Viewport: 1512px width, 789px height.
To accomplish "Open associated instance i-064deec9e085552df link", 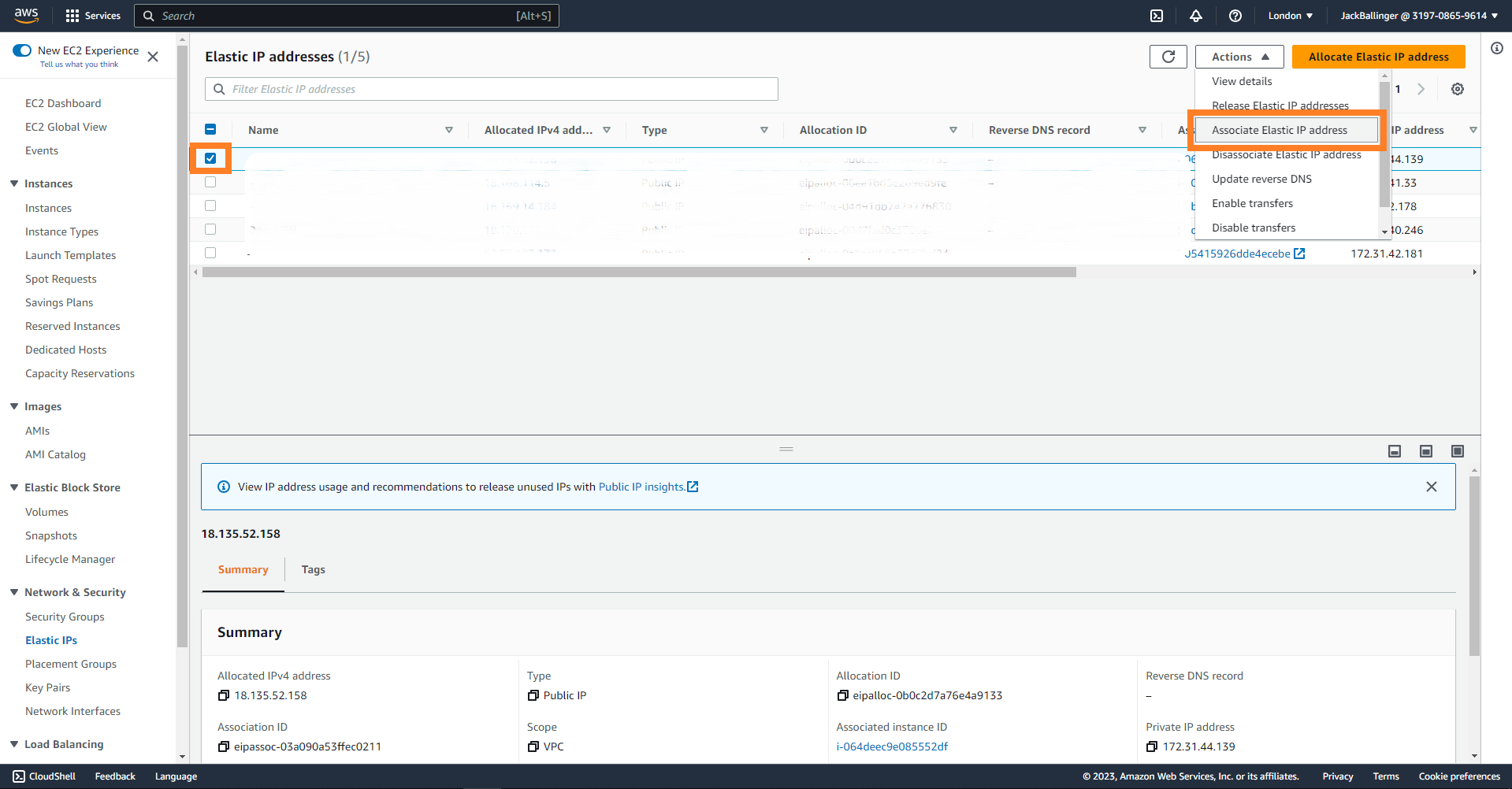I will (x=891, y=746).
